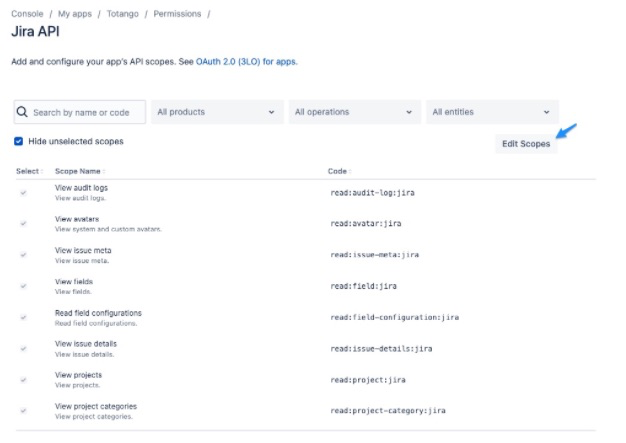626x443 pixels.
Task: Select the View fields scope name
Action: click(x=74, y=281)
